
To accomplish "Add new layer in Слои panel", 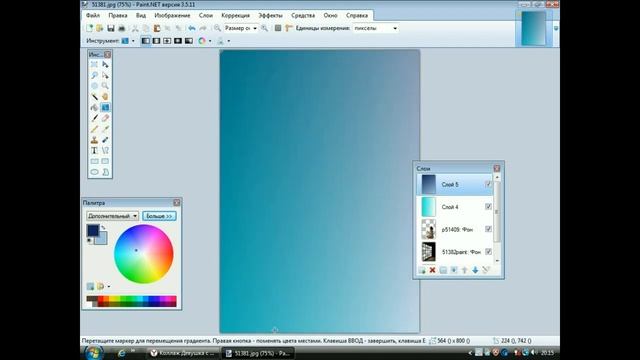I will (422, 270).
